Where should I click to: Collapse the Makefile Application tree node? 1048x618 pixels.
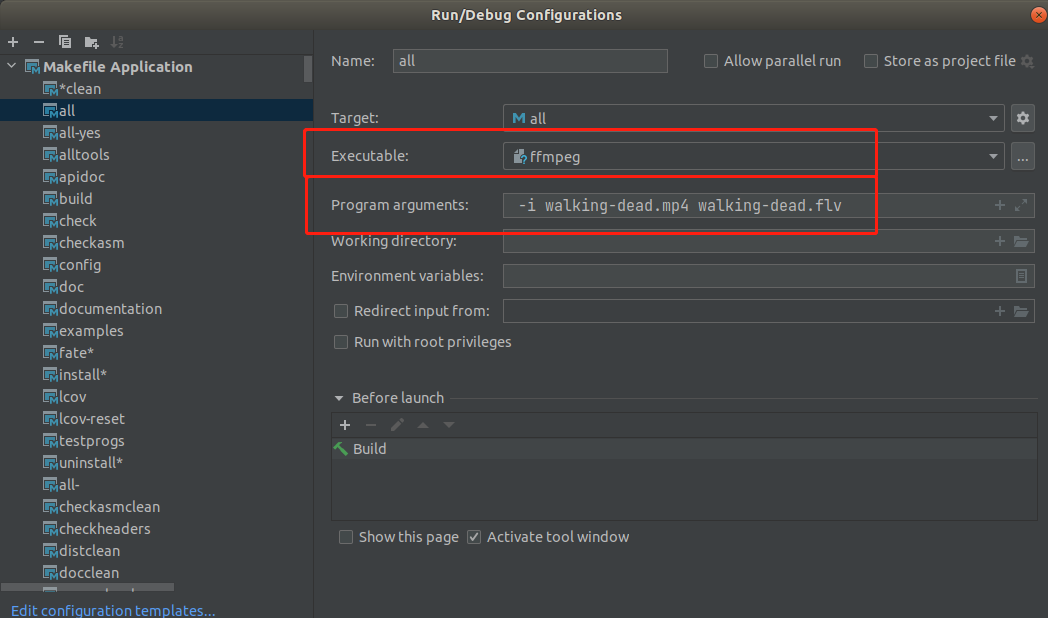pos(12,66)
